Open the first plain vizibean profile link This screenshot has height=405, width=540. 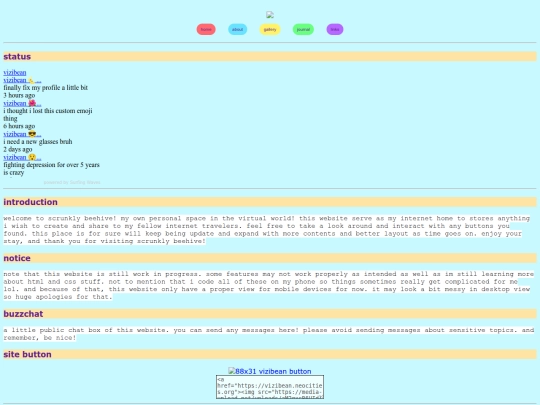tap(15, 72)
